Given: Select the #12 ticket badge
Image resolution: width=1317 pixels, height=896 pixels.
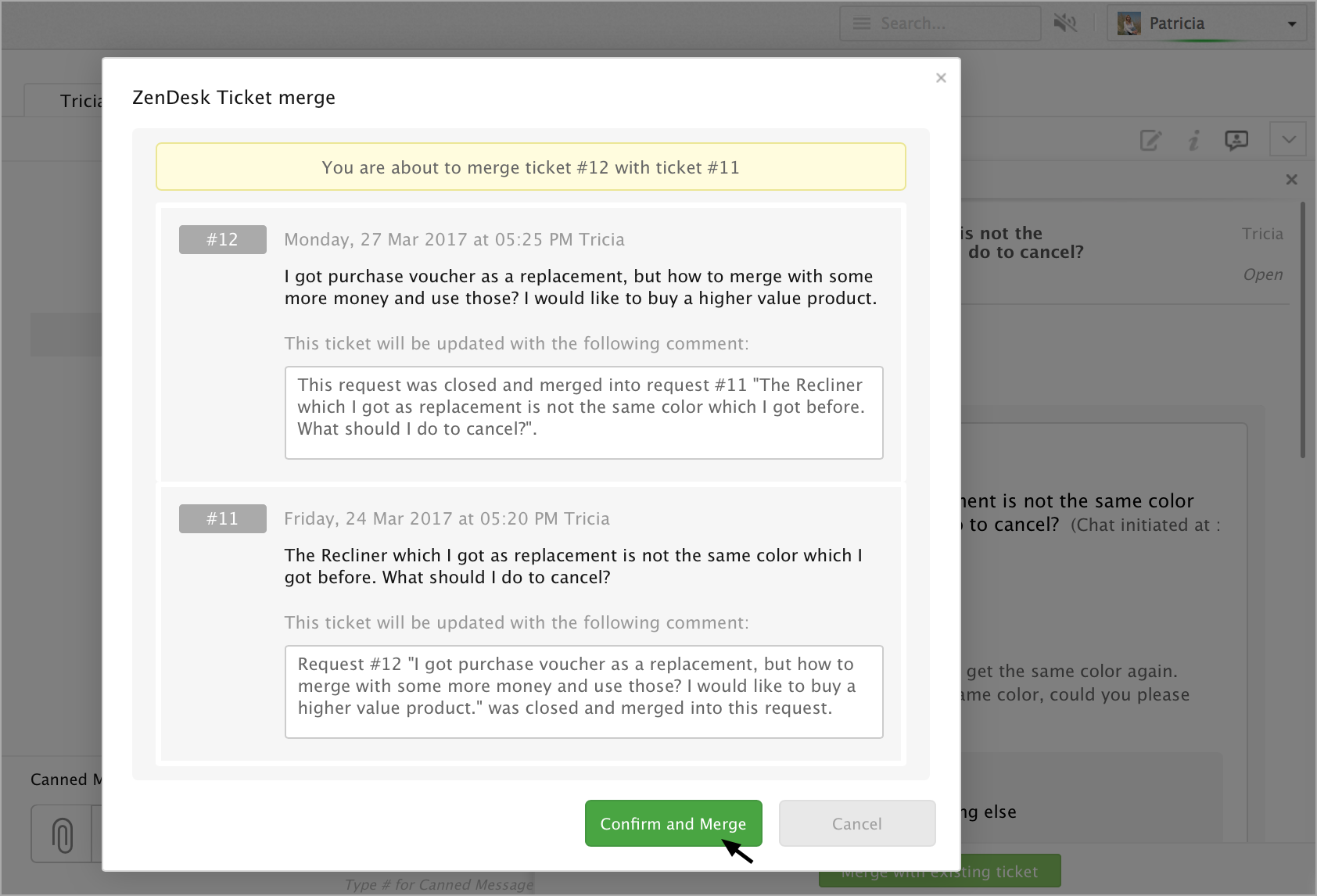Looking at the screenshot, I should tap(222, 239).
